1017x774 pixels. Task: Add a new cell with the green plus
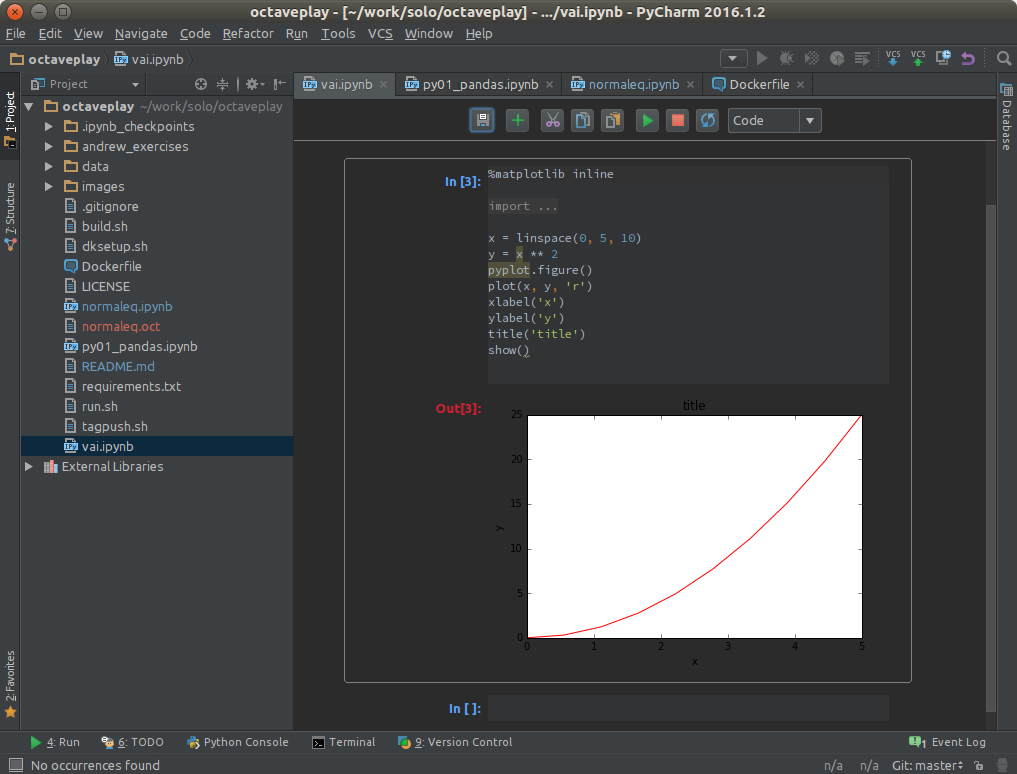click(x=518, y=121)
